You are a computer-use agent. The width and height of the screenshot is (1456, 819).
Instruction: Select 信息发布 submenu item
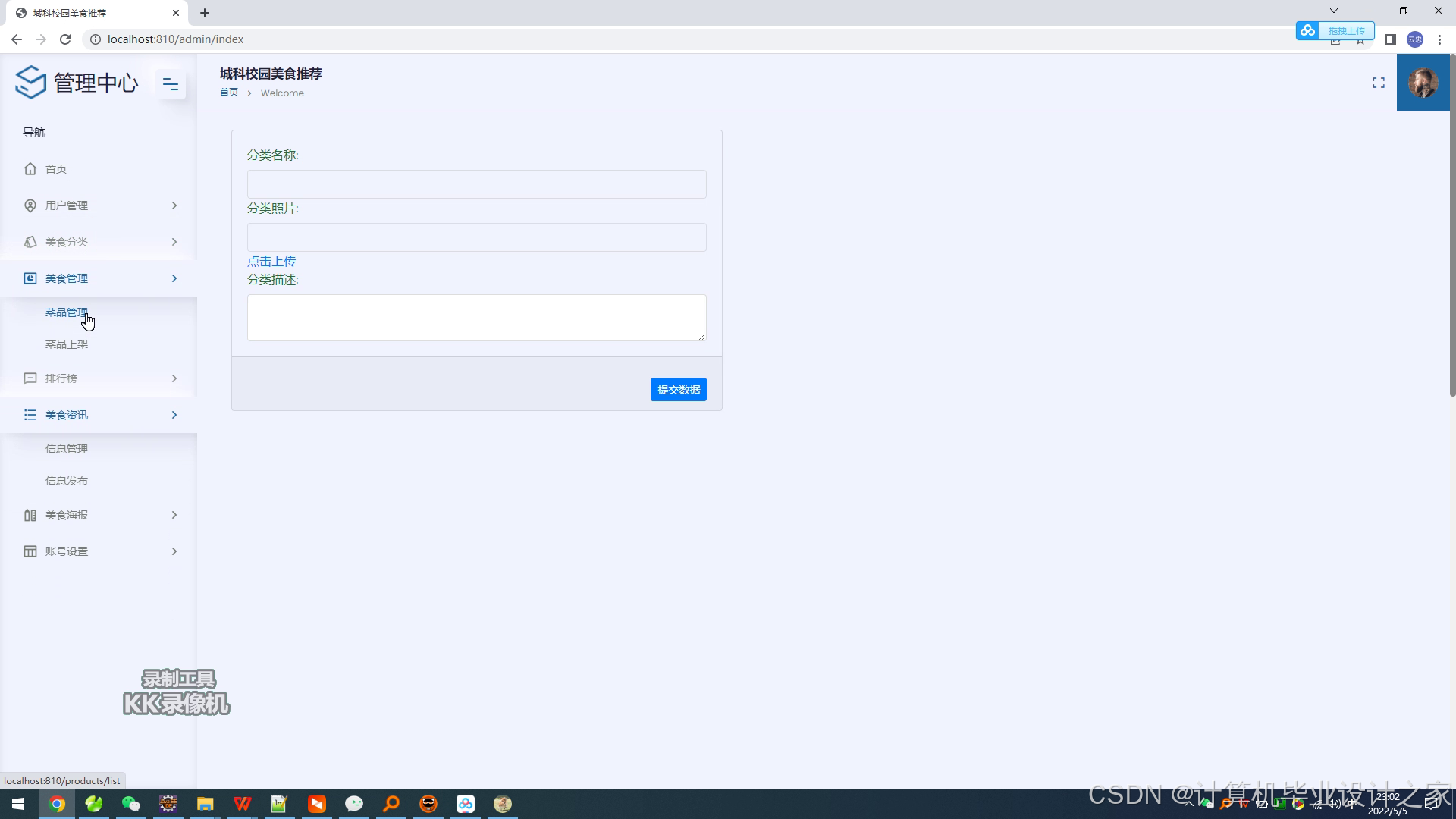pyautogui.click(x=67, y=481)
